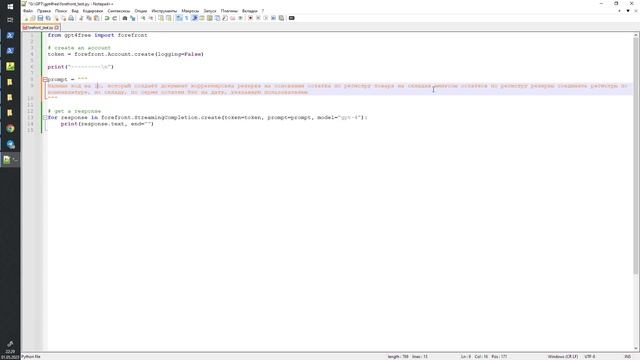Open the Windows Start button
The image size is (640, 360).
(10, 7)
